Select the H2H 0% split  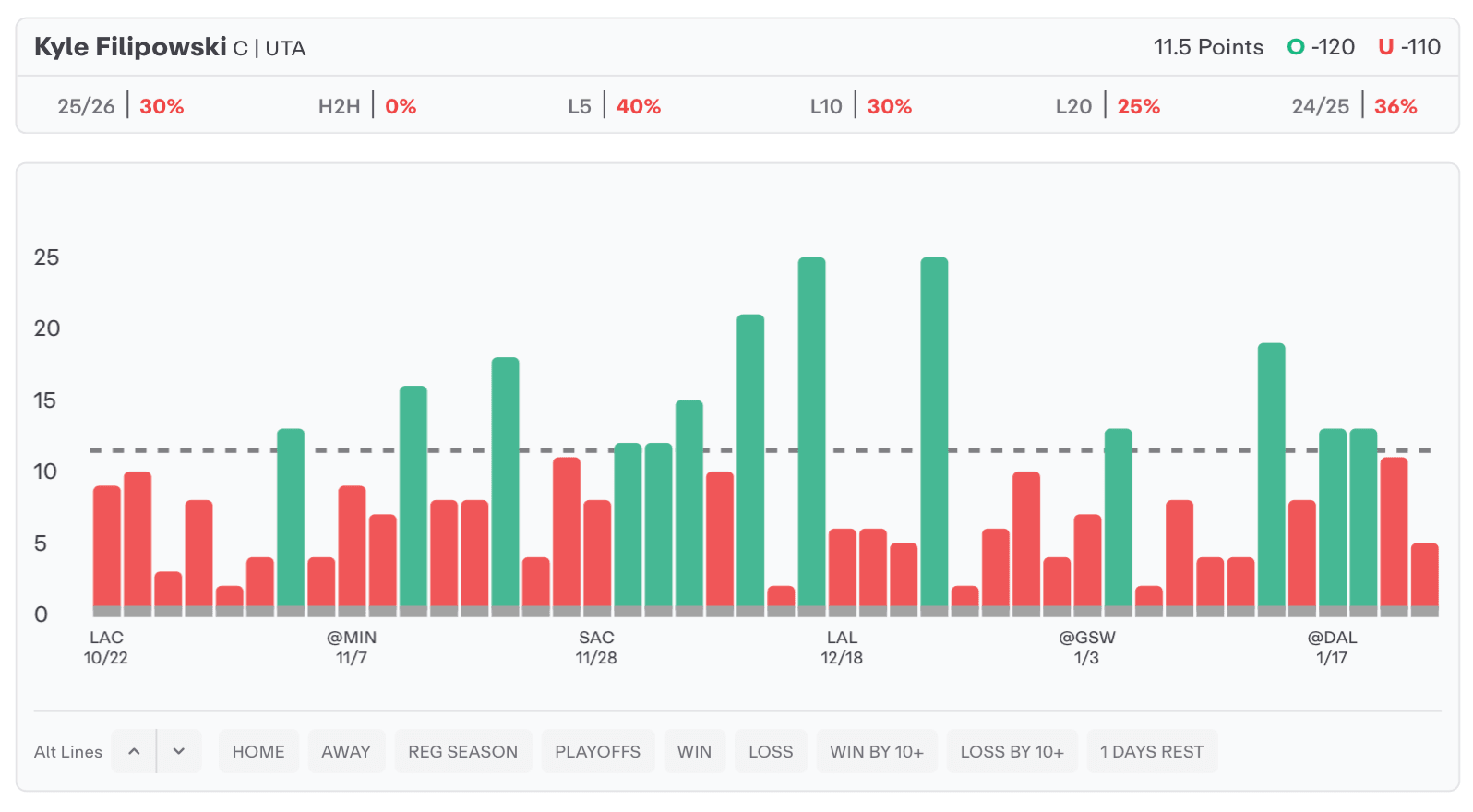[x=367, y=106]
